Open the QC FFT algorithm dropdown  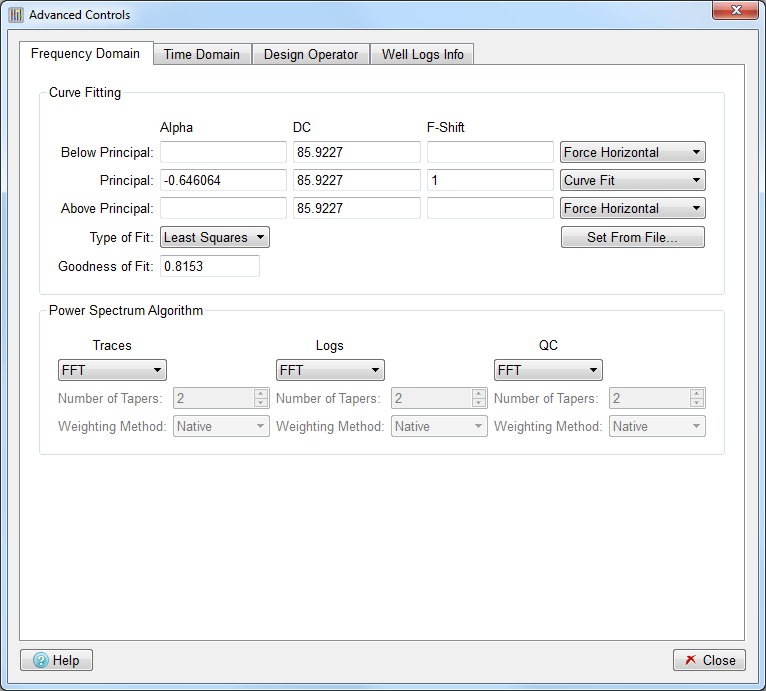(x=548, y=370)
